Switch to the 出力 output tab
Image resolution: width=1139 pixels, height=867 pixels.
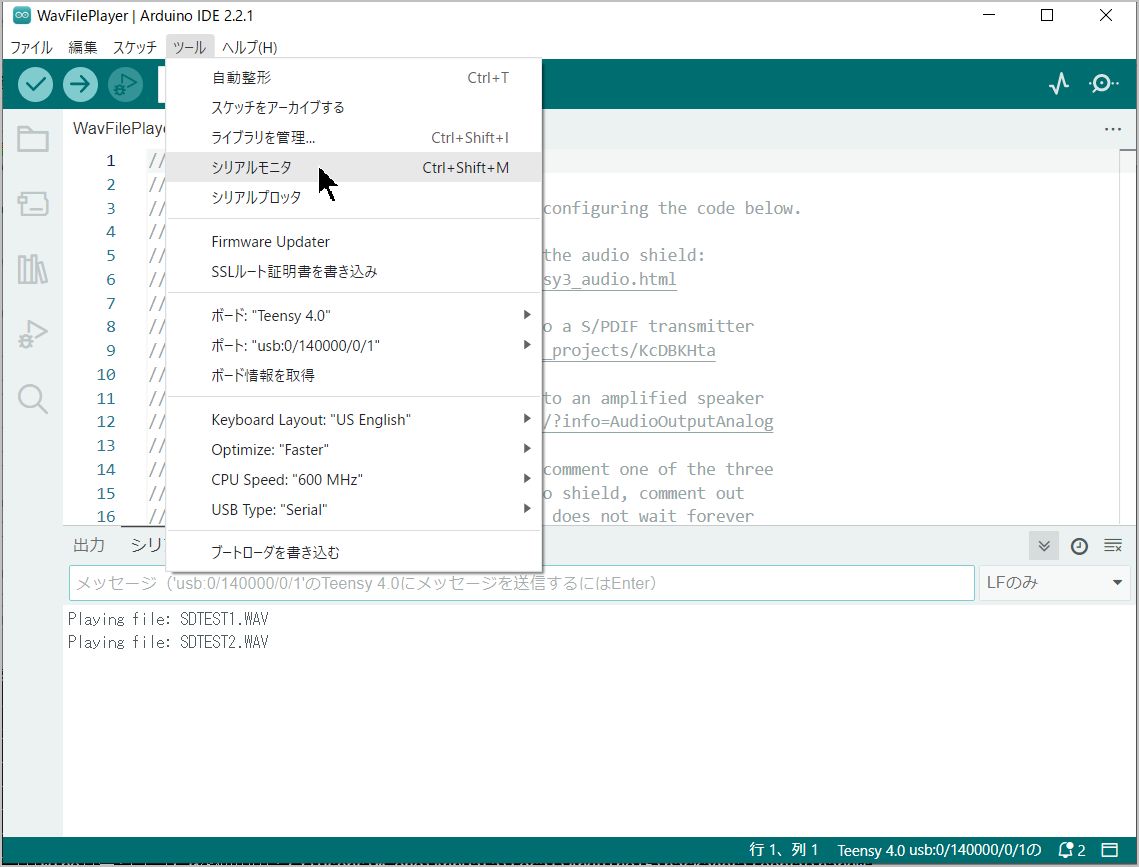[x=89, y=545]
